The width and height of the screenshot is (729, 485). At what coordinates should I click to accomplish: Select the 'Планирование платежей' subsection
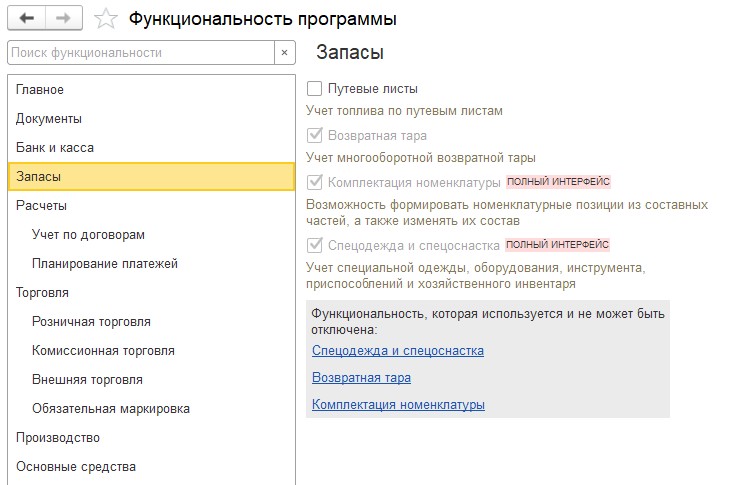tap(152, 264)
